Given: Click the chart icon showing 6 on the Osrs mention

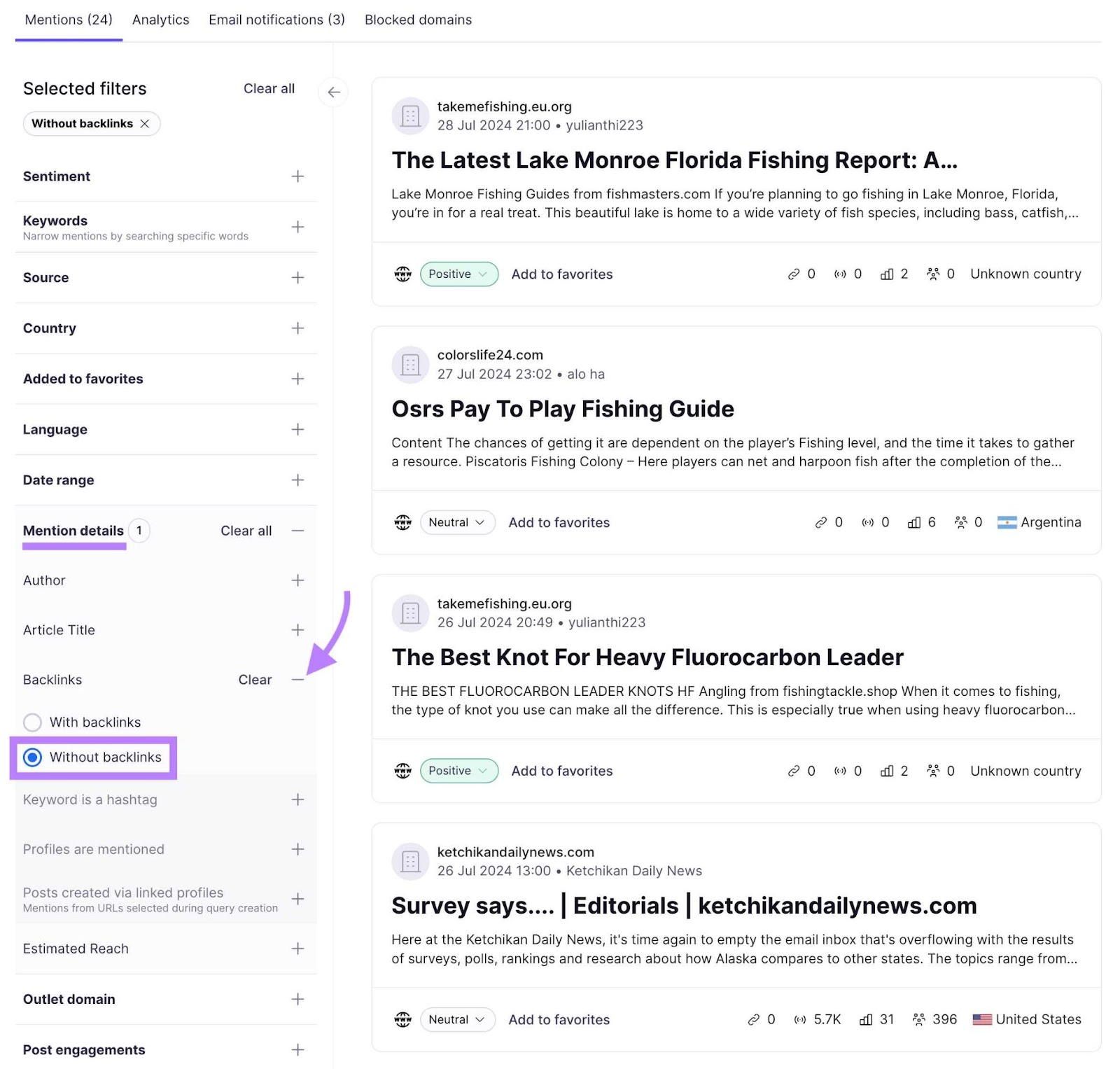Looking at the screenshot, I should click(913, 522).
